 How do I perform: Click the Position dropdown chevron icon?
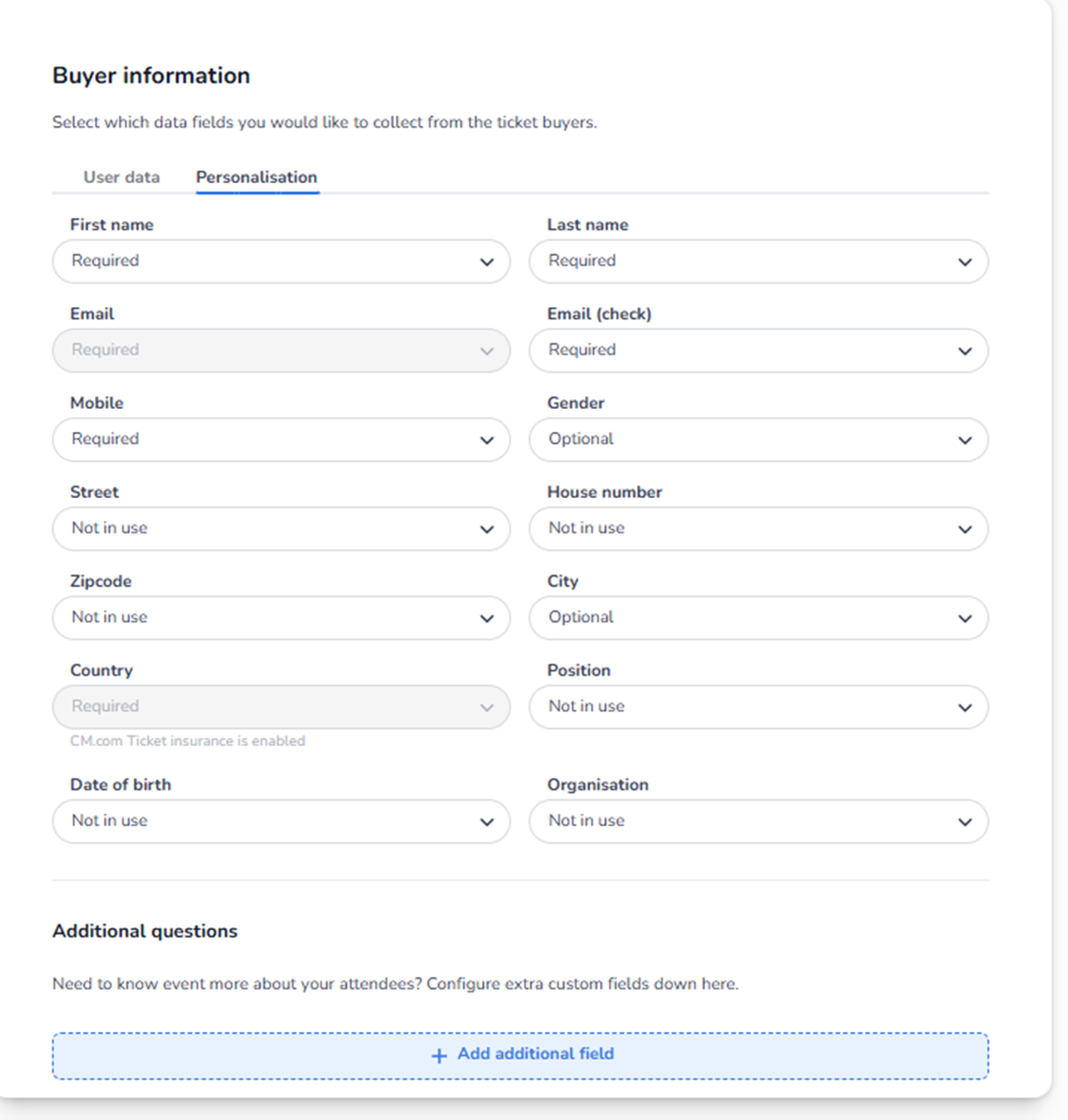click(964, 707)
